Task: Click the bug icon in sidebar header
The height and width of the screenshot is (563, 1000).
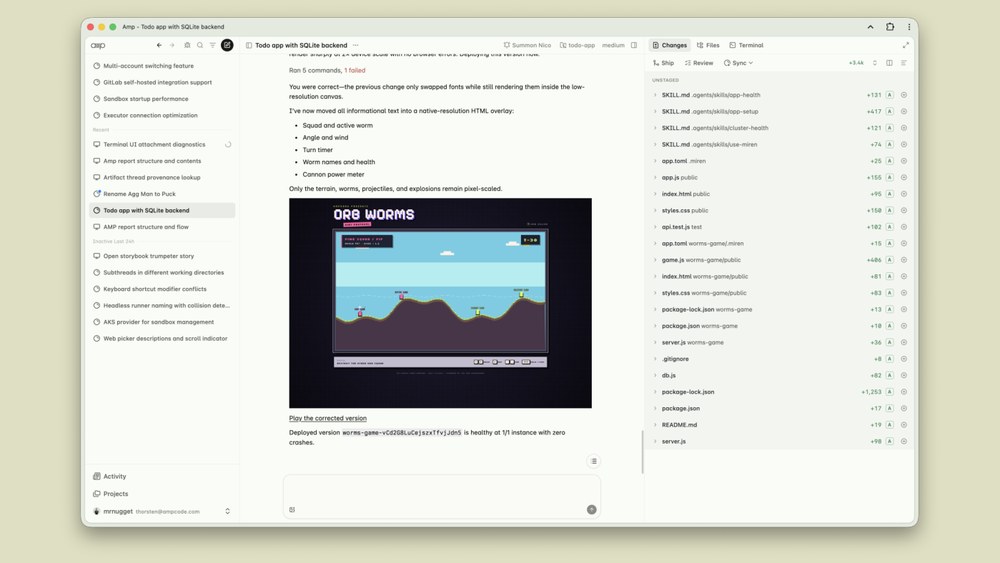Action: coord(187,45)
